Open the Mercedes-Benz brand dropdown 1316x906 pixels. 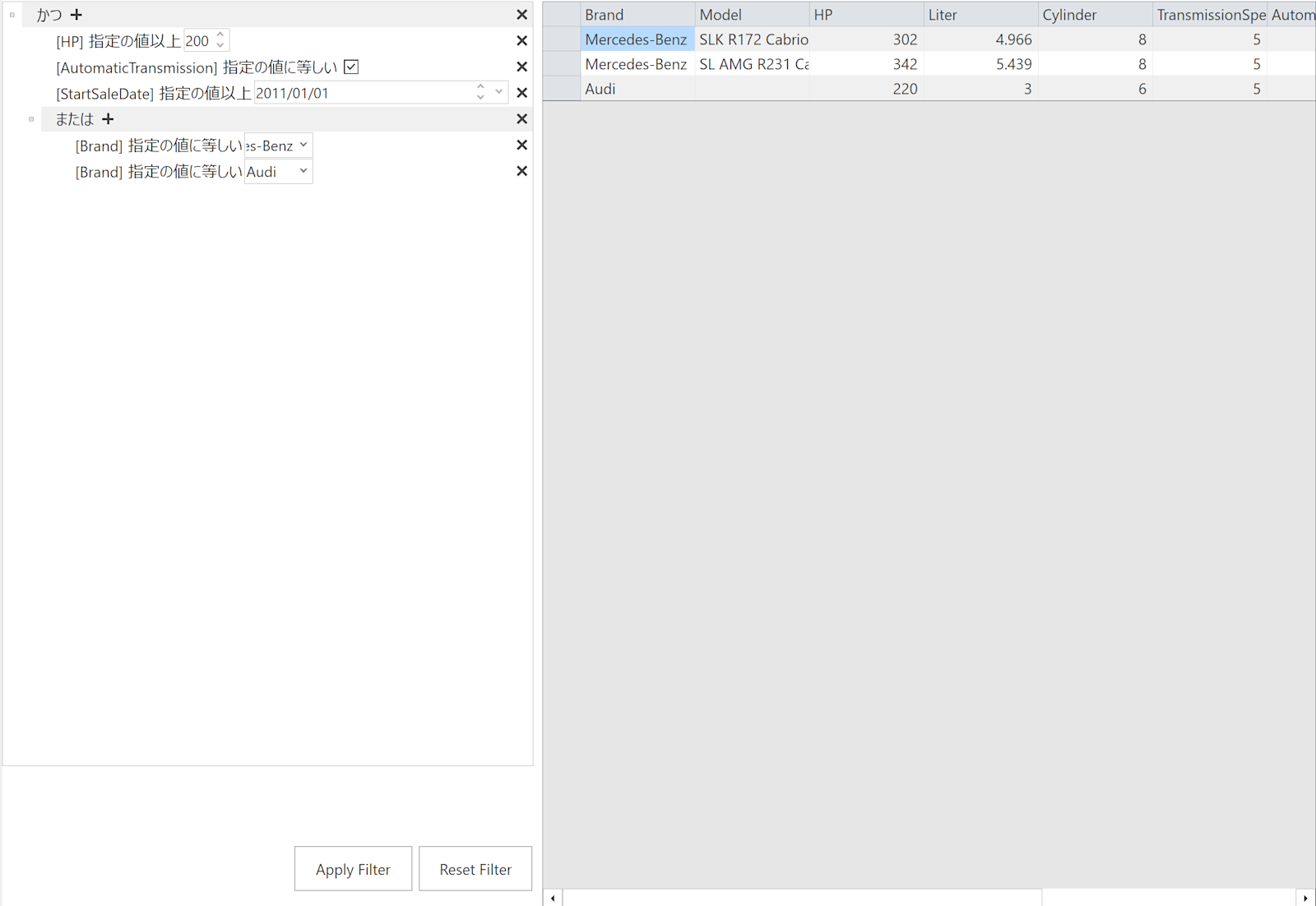[x=304, y=145]
